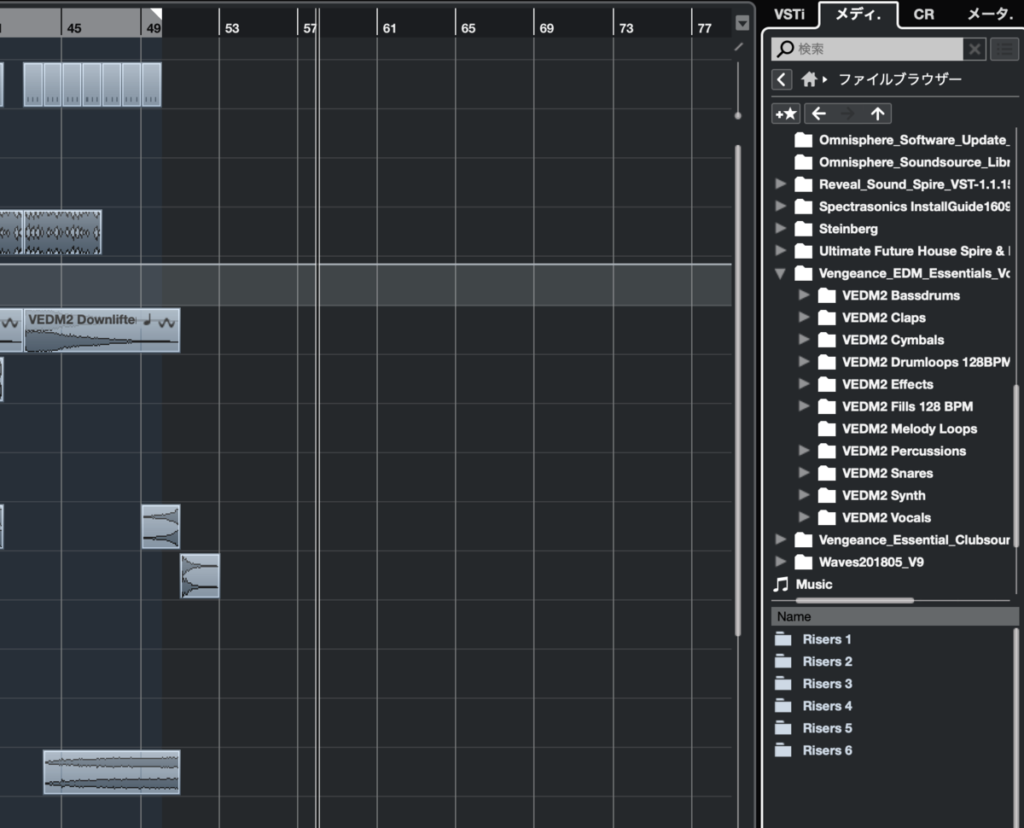Expand Ultimate Future House Spire folder
This screenshot has height=828, width=1024.
(780, 251)
